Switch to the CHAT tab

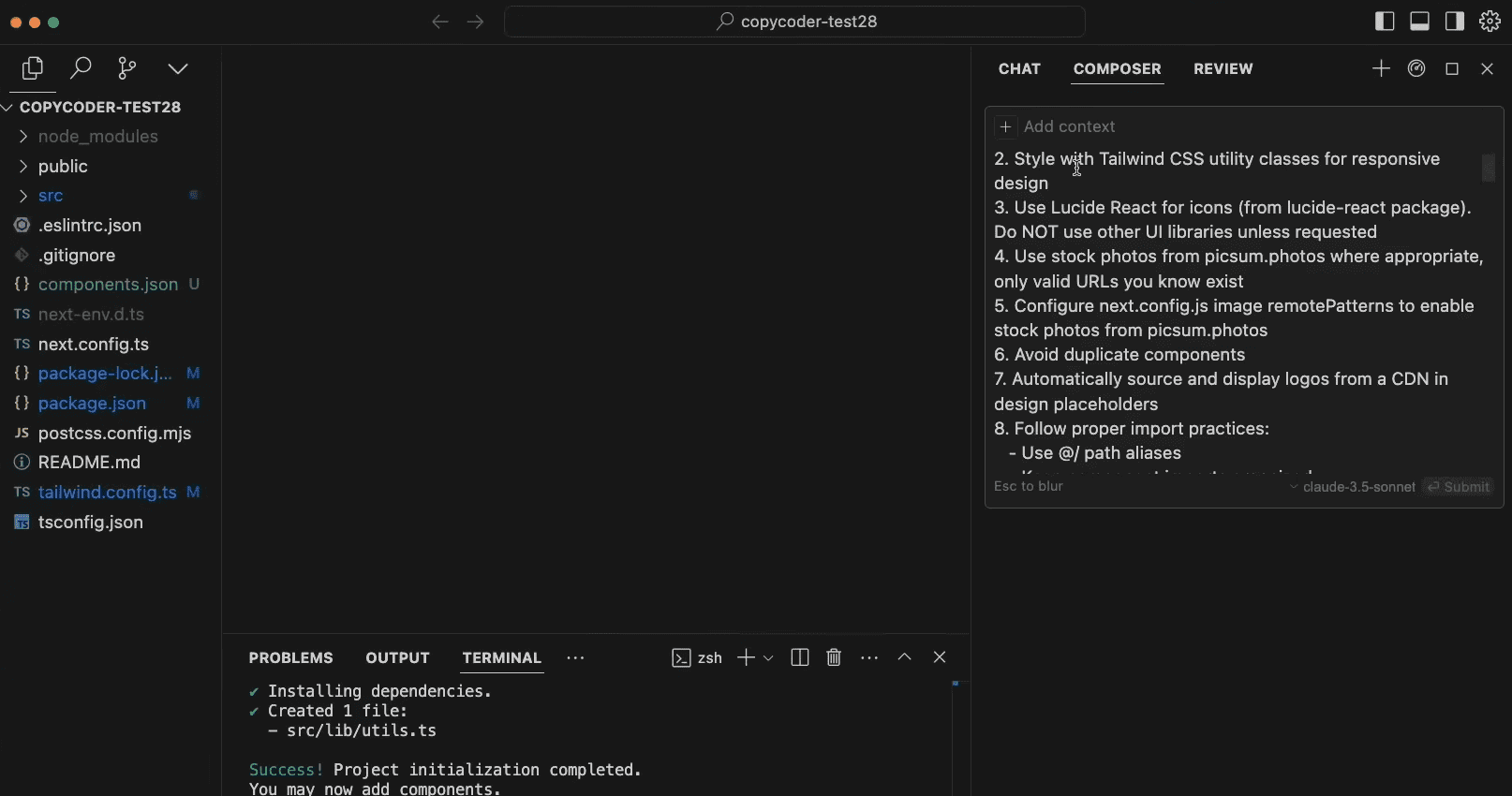[x=1019, y=69]
